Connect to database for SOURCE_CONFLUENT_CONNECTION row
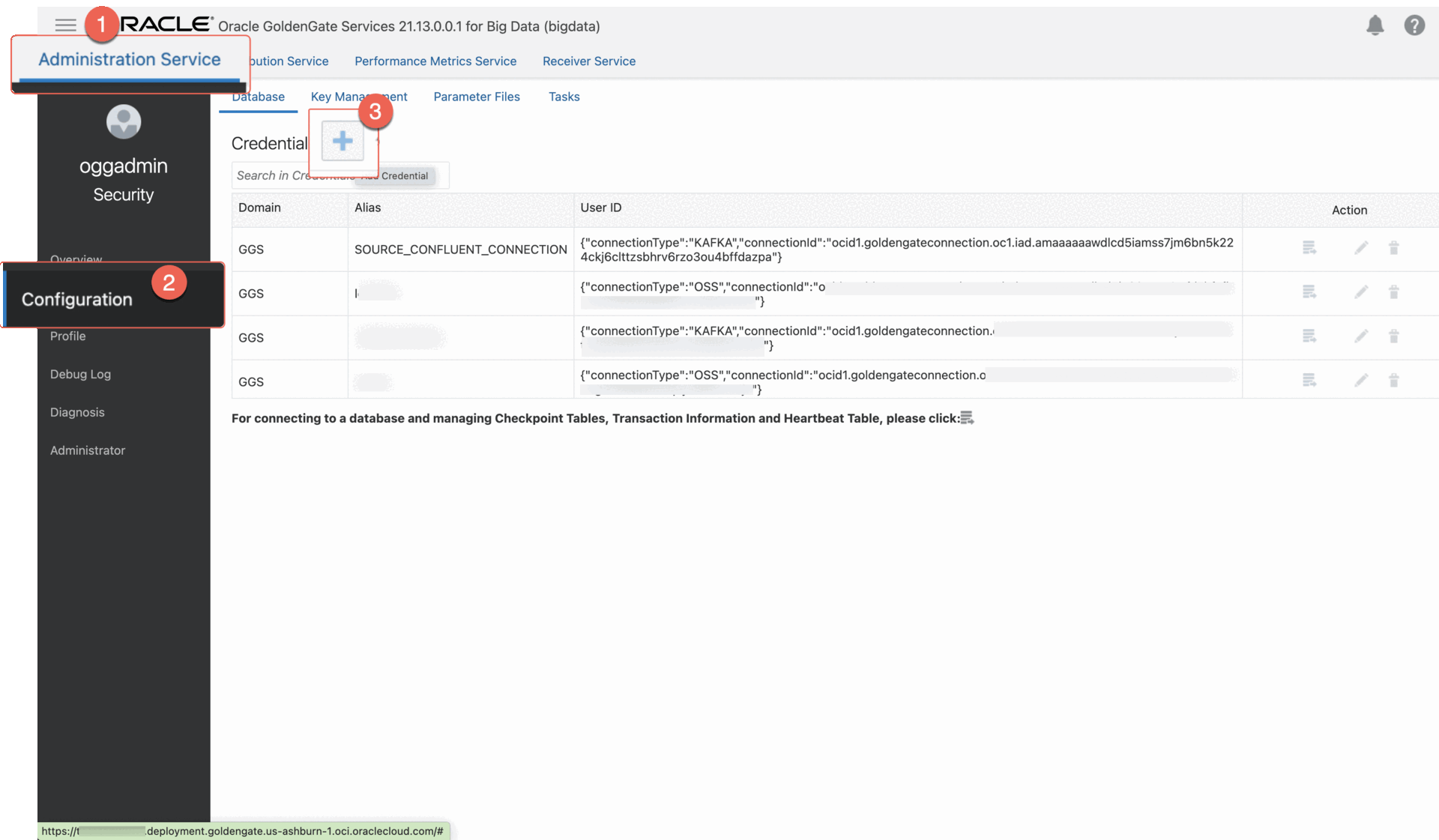 pyautogui.click(x=1309, y=248)
